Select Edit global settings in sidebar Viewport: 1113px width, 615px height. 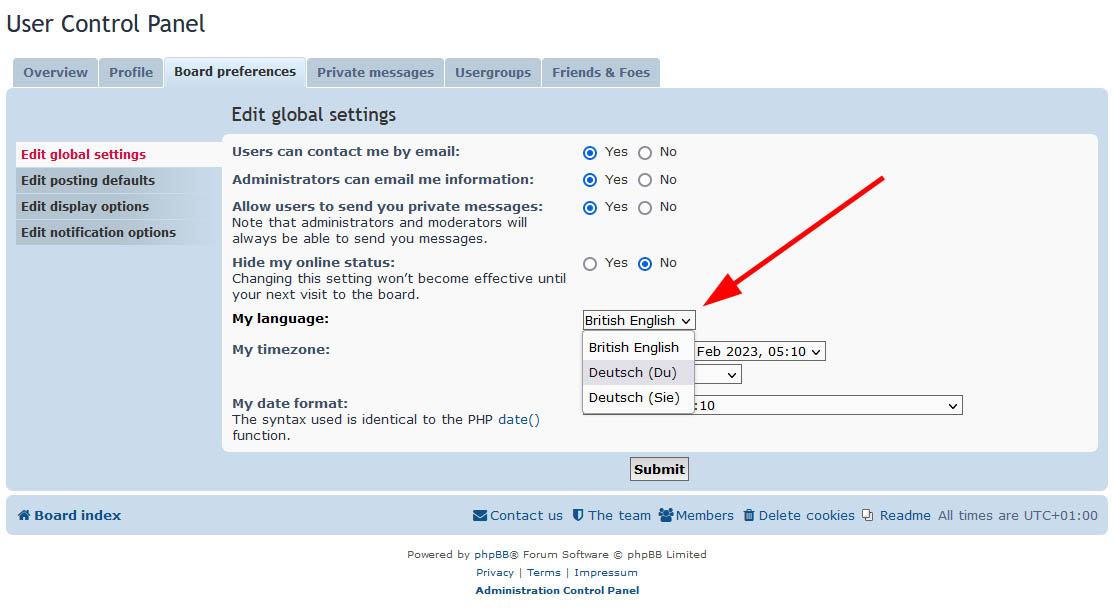(119, 155)
